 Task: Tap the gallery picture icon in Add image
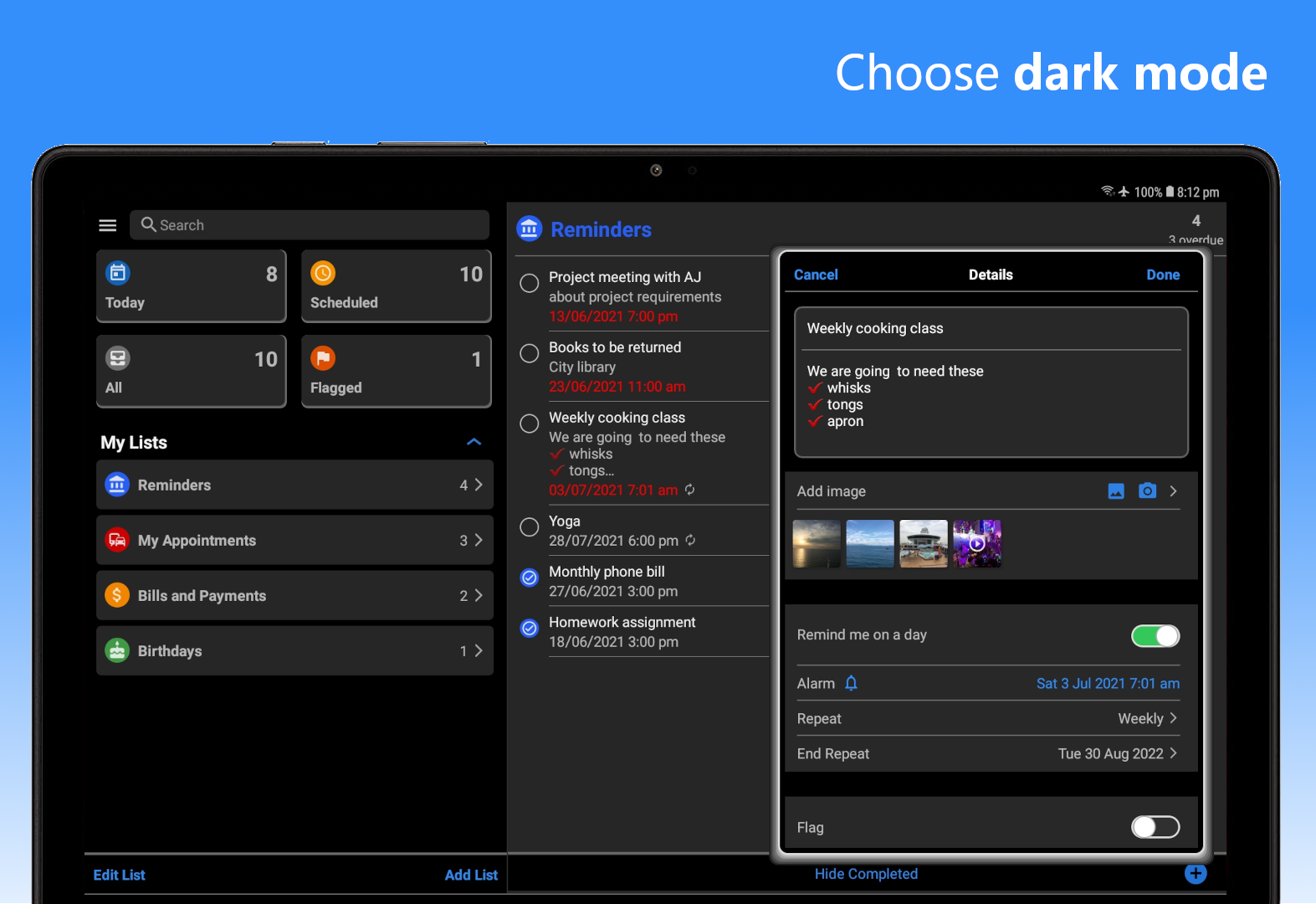1116,491
